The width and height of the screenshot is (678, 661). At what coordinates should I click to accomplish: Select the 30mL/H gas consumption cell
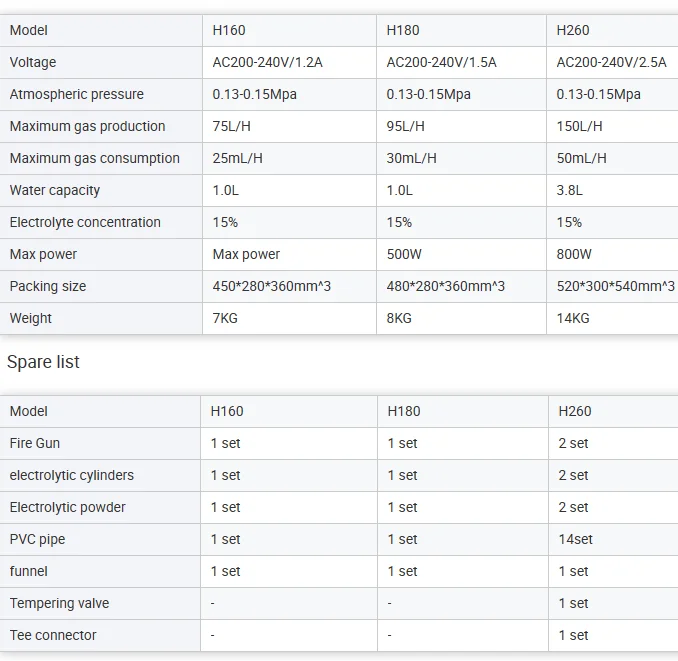[x=411, y=158]
